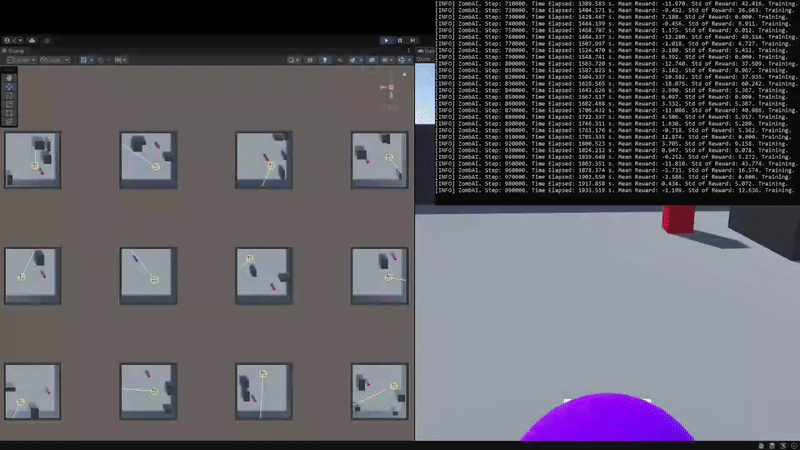Select third-row third training arena
800x450 pixels.
point(264,391)
